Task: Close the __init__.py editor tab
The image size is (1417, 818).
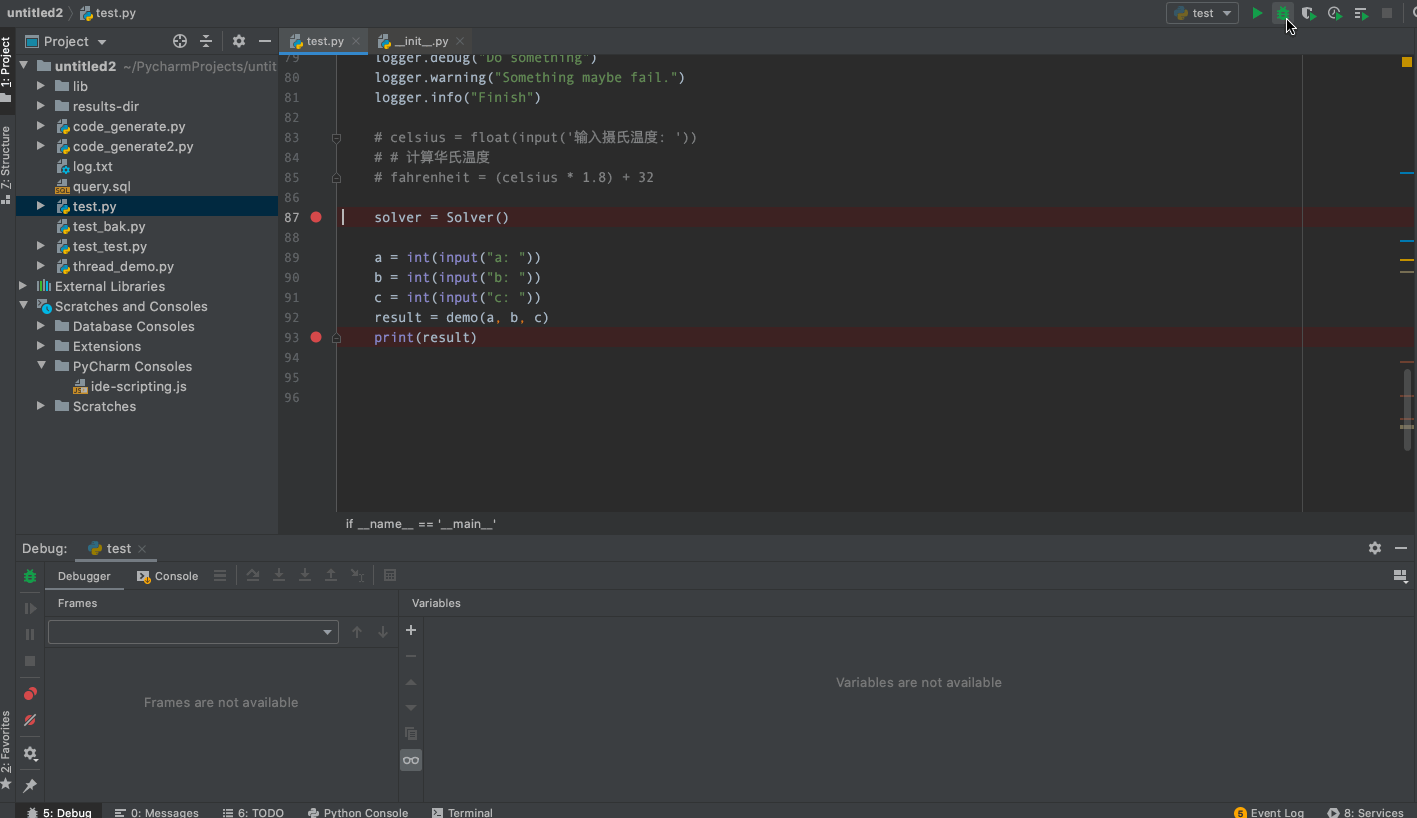Action: click(x=460, y=41)
